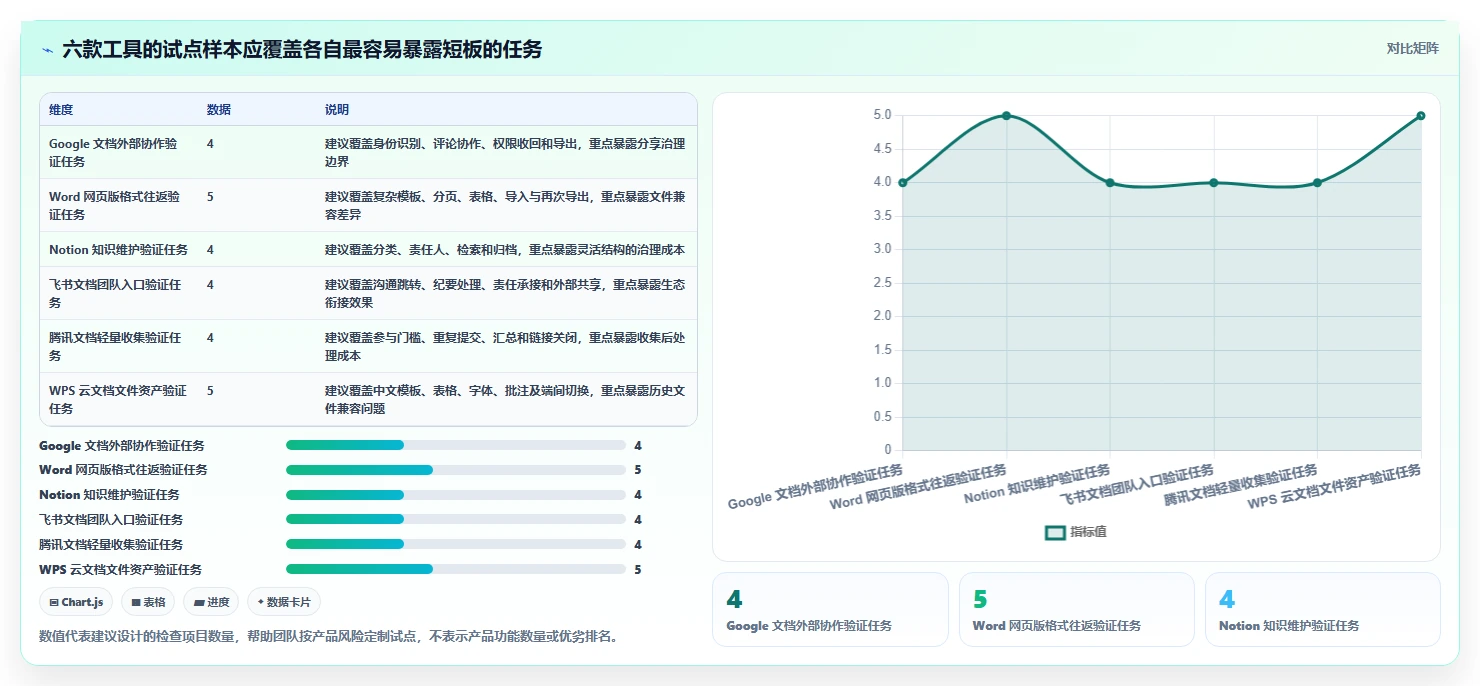
Task: Select the Notion data point on the line chart
Action: coord(1110,183)
